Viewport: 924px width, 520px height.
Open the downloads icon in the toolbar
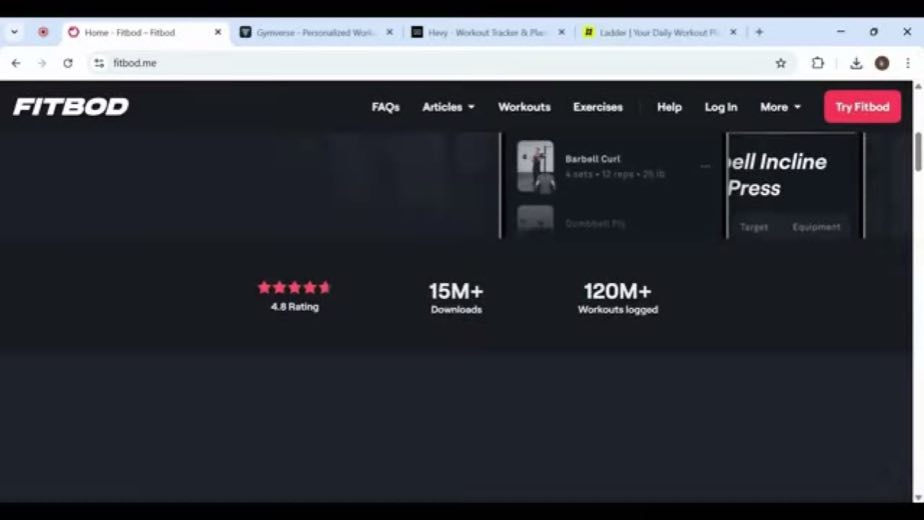pos(856,63)
